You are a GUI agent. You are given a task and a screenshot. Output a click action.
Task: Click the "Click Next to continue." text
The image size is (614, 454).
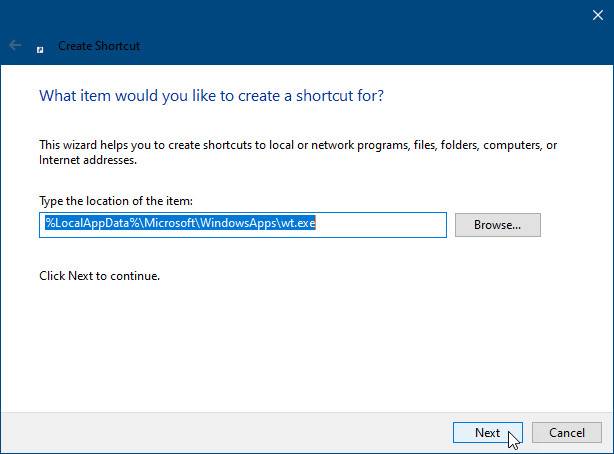[x=99, y=275]
